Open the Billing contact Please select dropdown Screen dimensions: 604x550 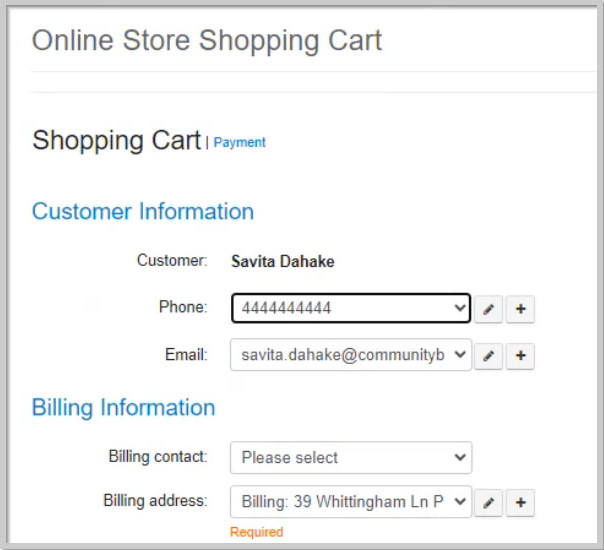pos(351,458)
